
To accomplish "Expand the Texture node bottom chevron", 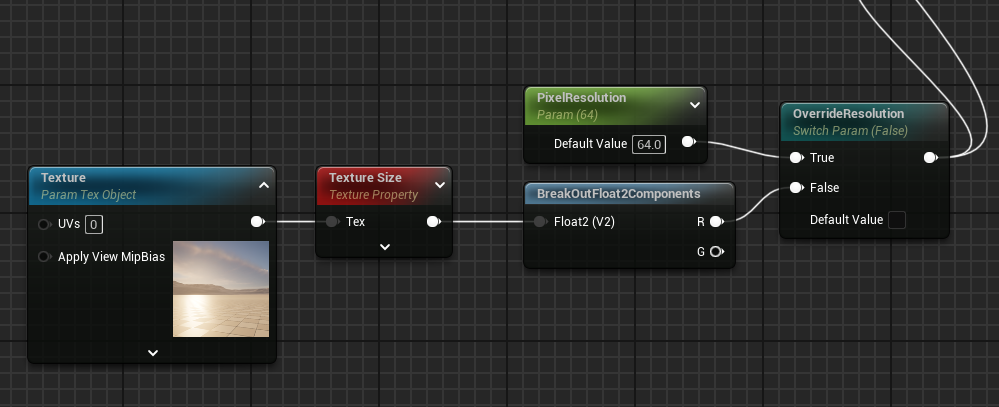I will [x=153, y=353].
